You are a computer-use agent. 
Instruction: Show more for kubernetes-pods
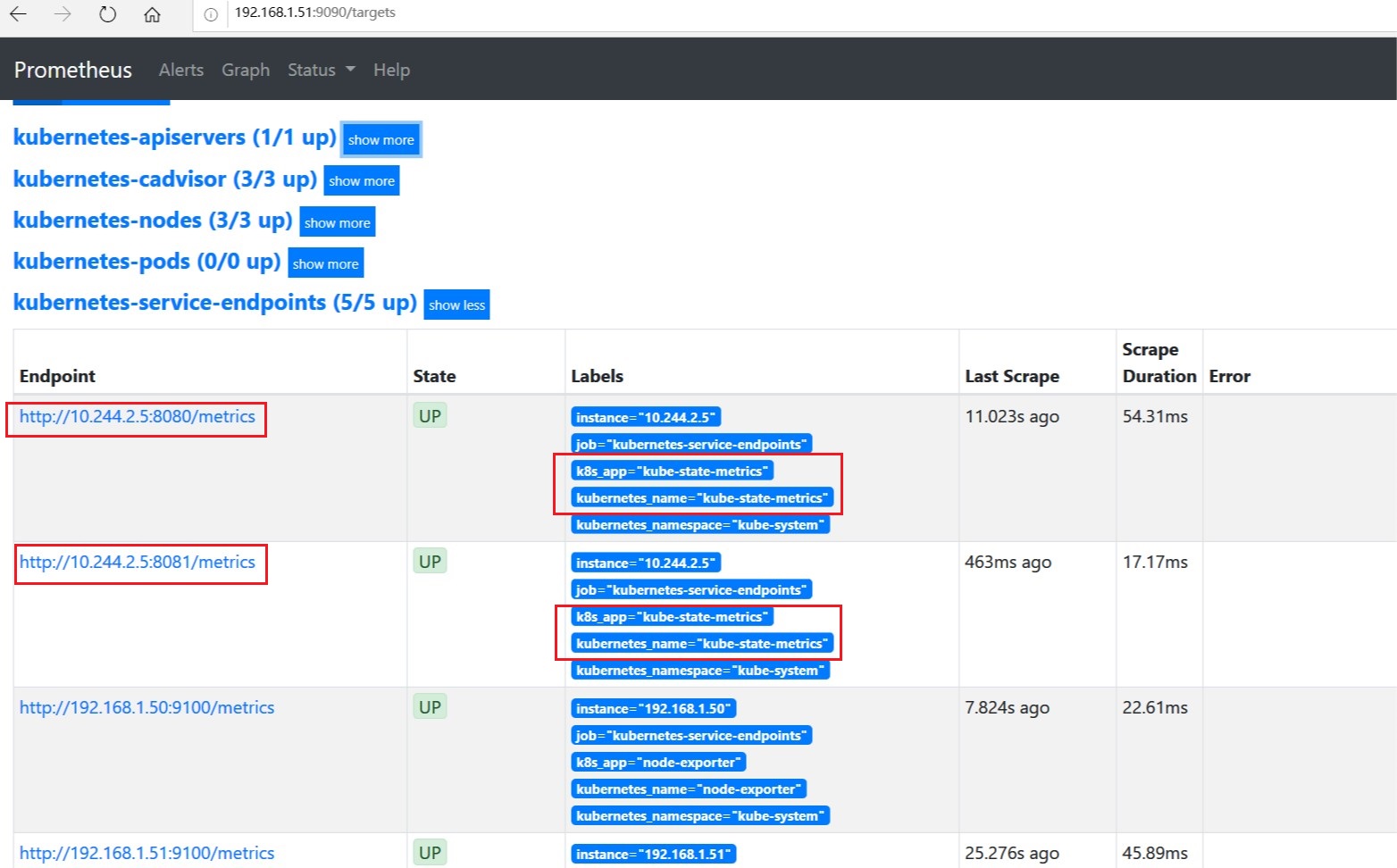(326, 263)
